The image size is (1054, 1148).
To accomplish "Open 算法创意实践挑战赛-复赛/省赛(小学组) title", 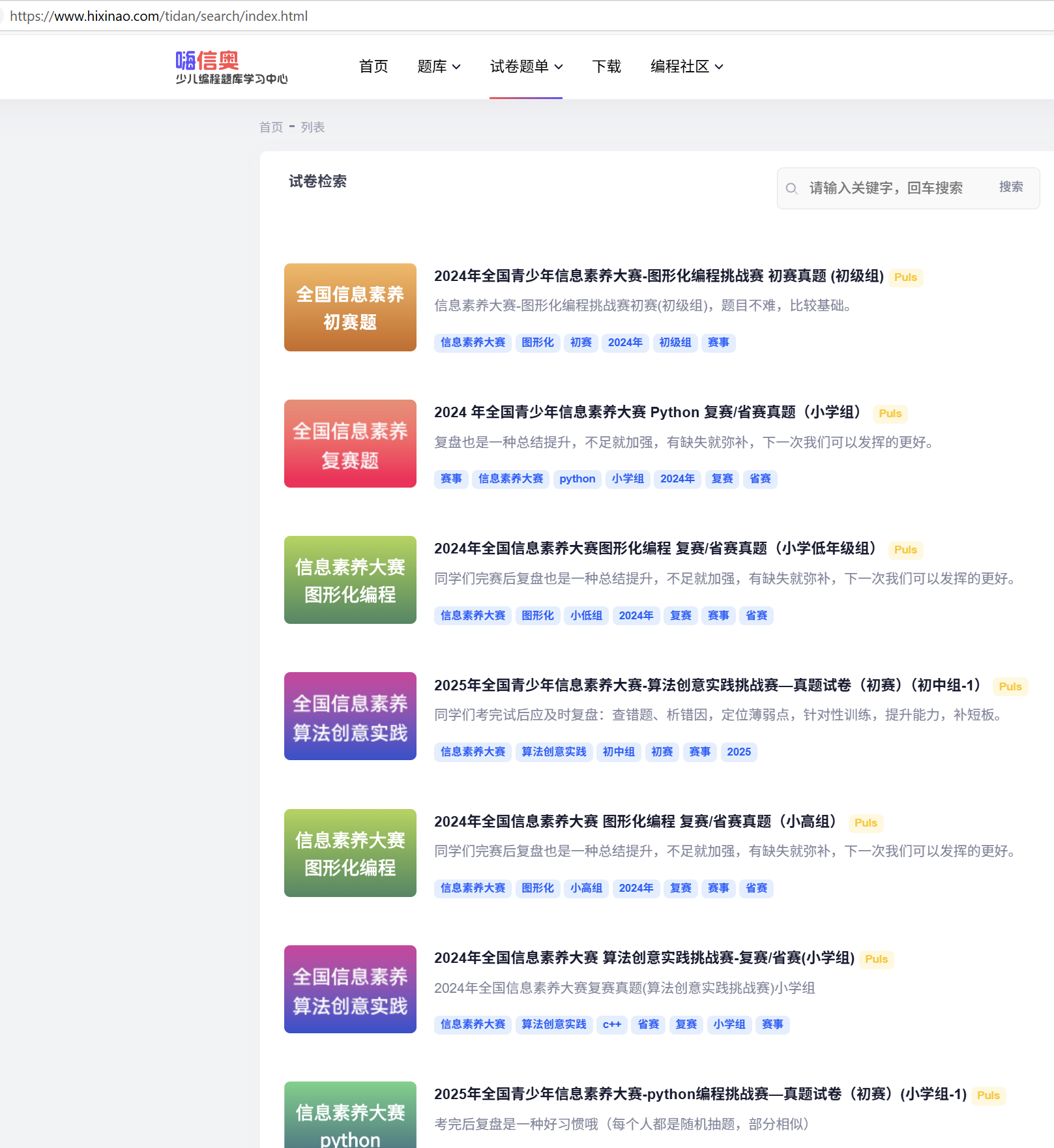I will point(644,958).
